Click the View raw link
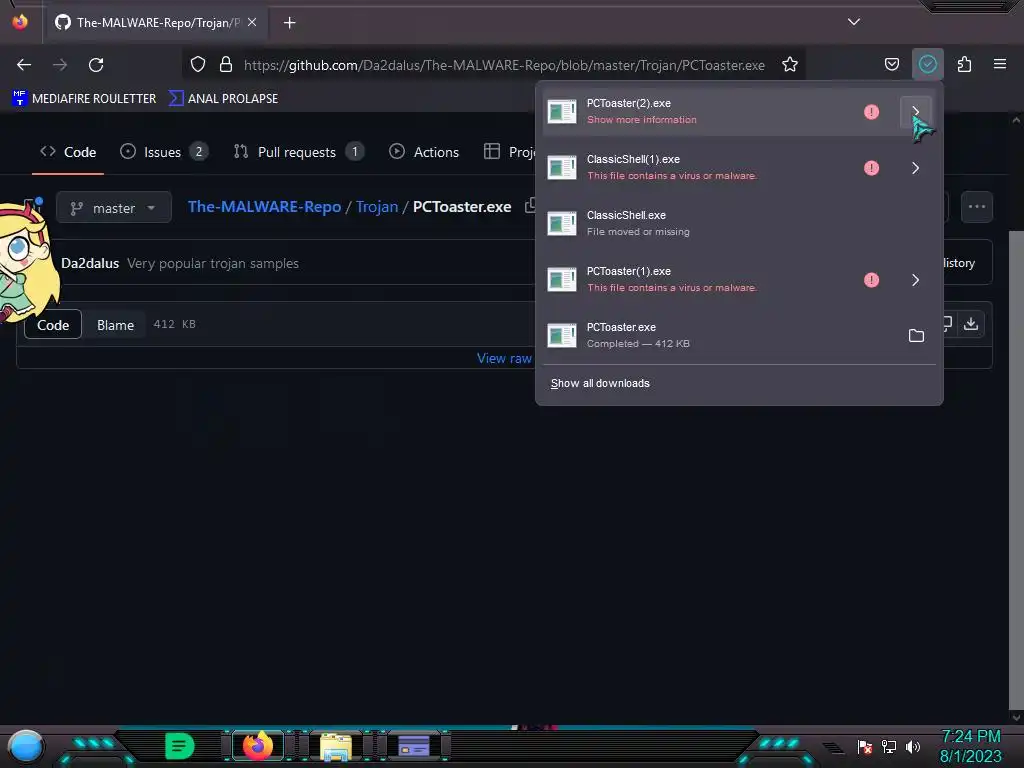The image size is (1024, 768). [x=504, y=358]
